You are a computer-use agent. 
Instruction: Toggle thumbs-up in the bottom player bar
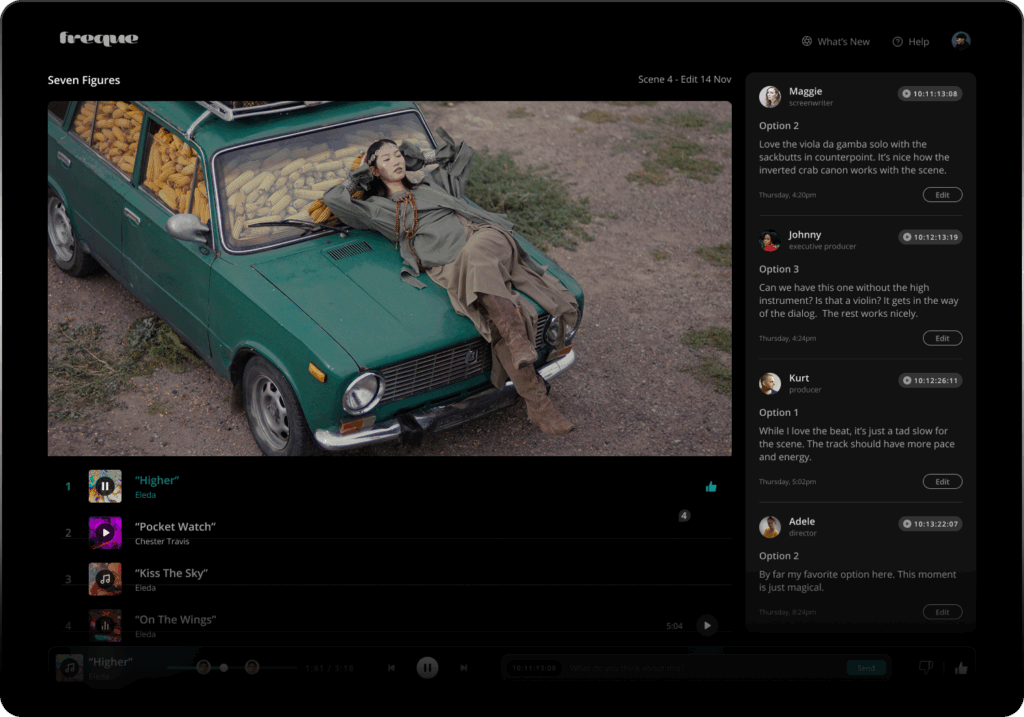point(961,668)
